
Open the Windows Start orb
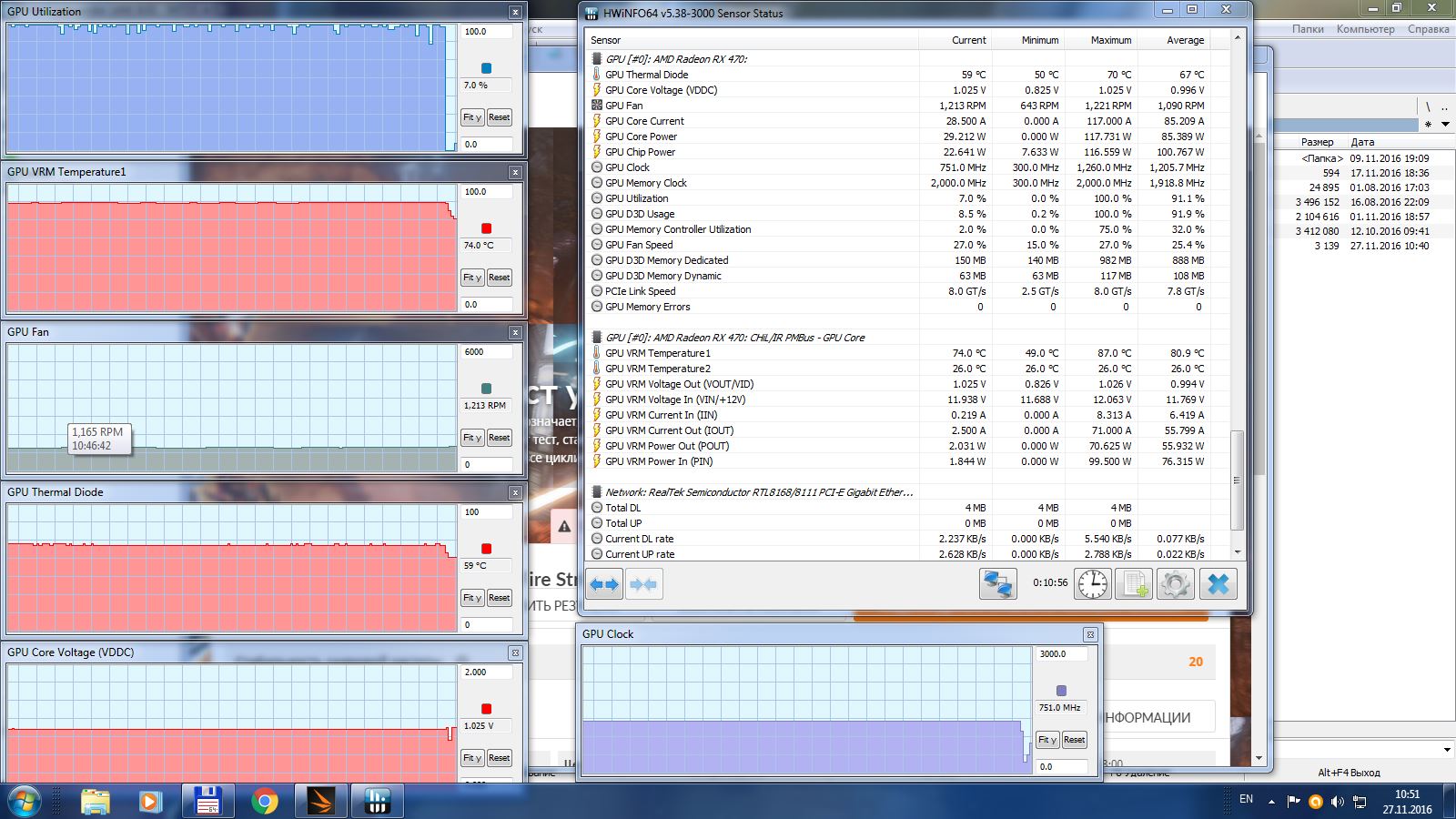point(24,801)
